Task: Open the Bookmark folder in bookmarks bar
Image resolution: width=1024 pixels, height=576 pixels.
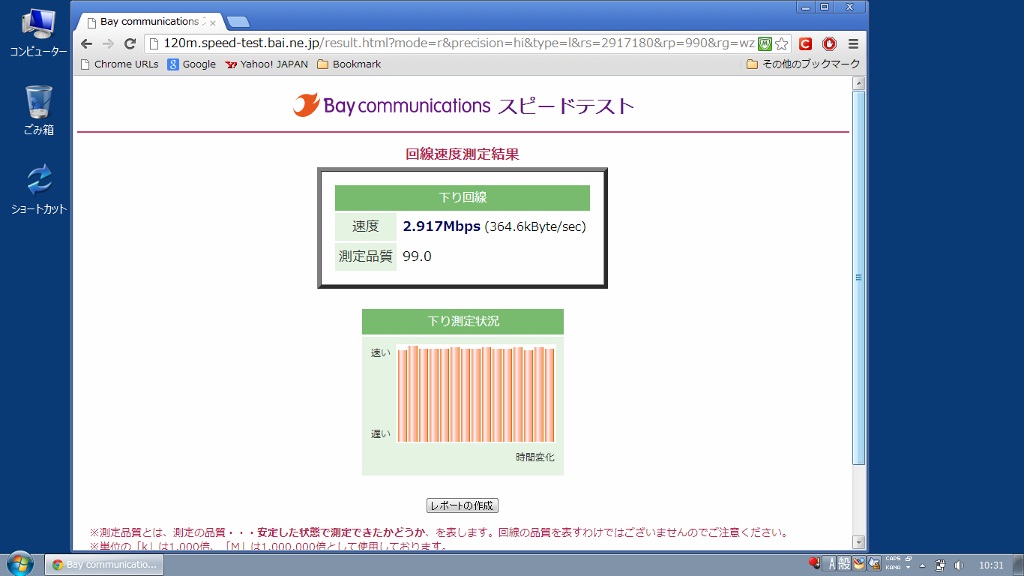Action: tap(349, 64)
